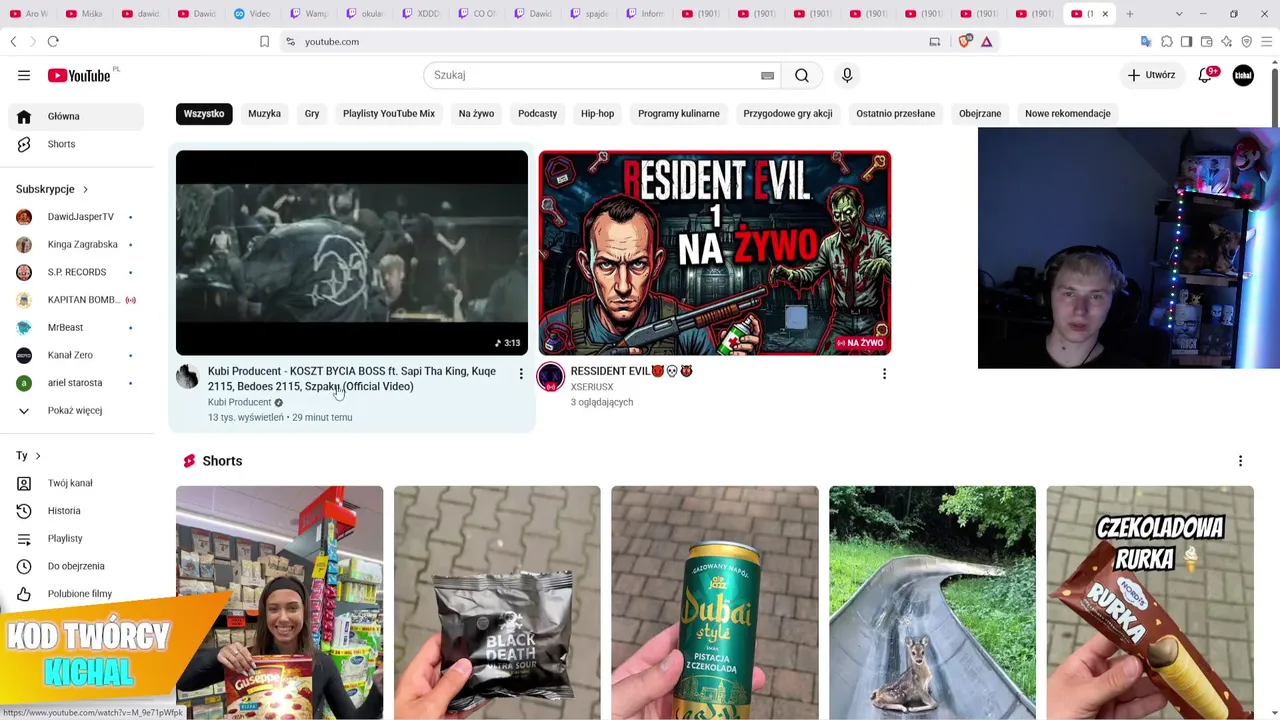Open the tab search dropdown arrow

click(x=1179, y=14)
